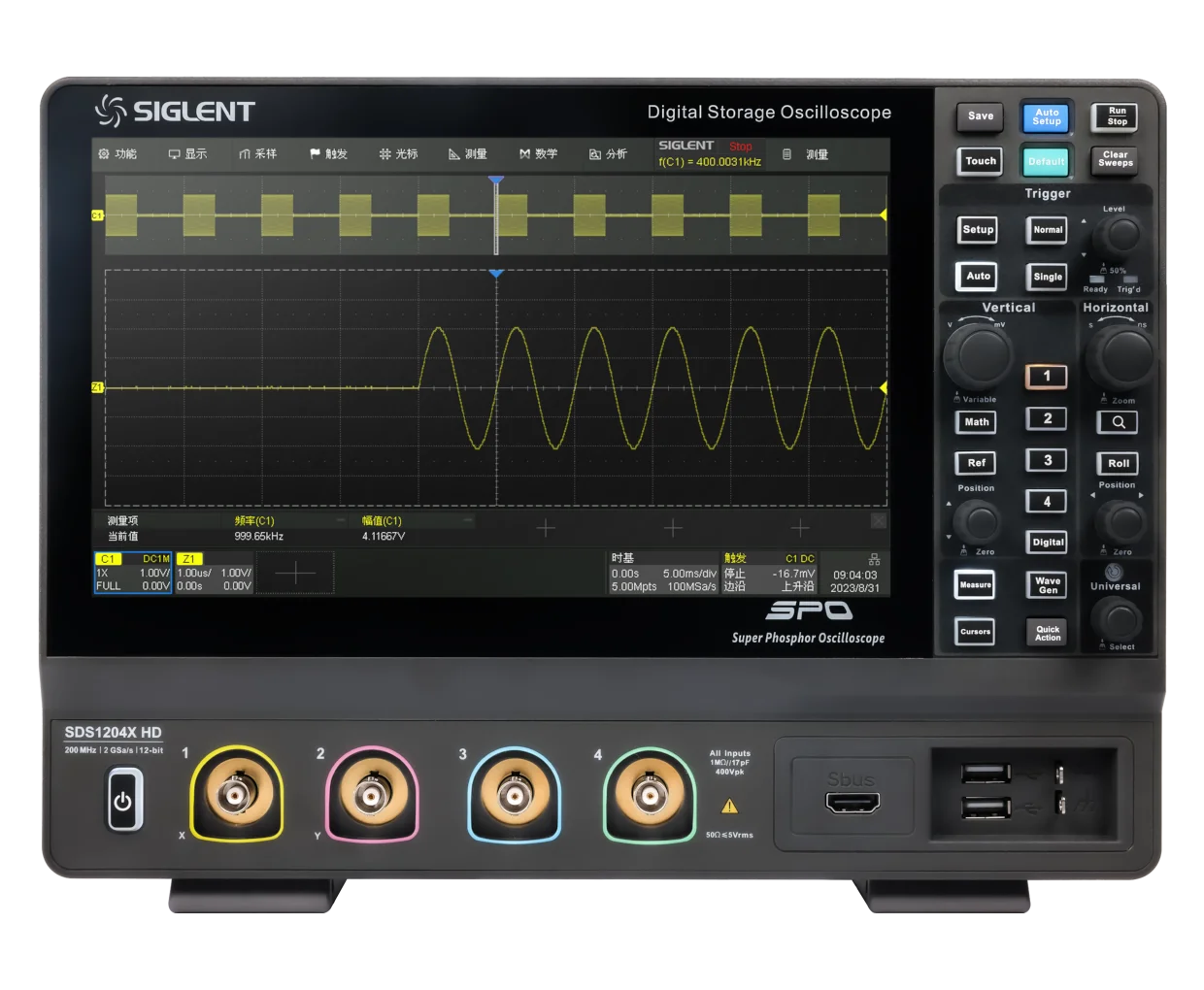Open the 时基 timebase info box

pos(663,573)
